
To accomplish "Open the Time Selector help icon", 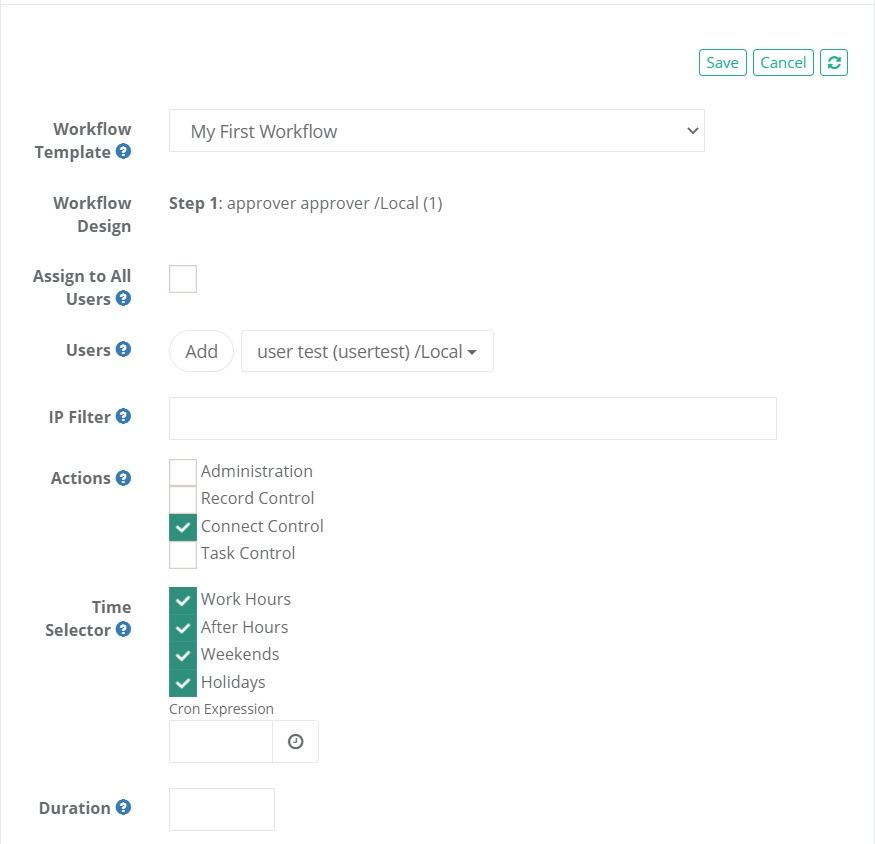I will pos(123,631).
